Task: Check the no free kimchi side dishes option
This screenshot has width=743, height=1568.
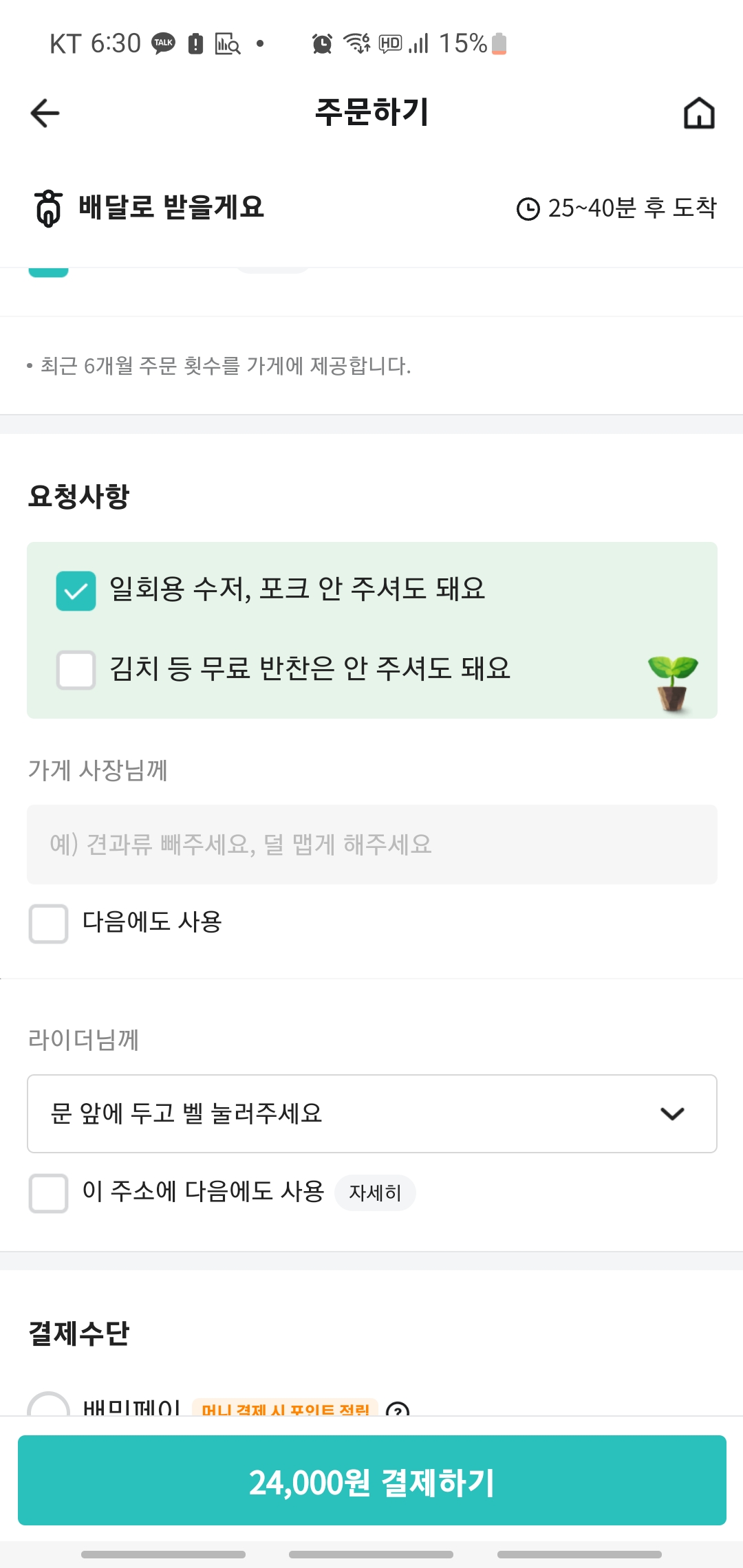Action: click(x=76, y=670)
